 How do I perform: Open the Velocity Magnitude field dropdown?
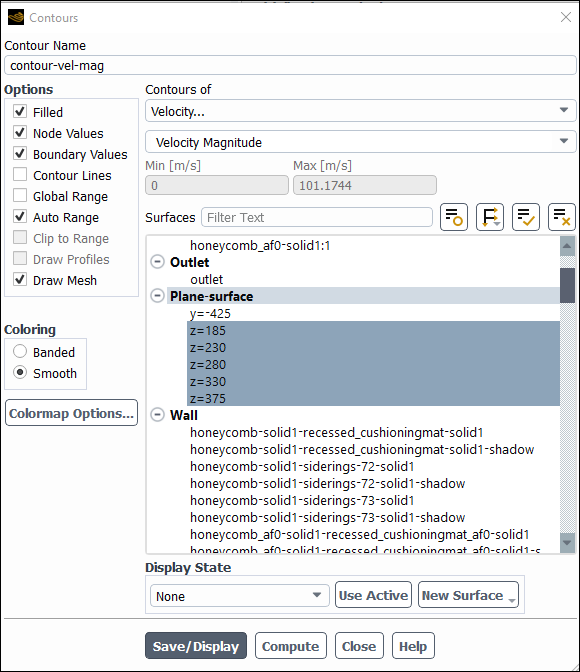click(361, 142)
